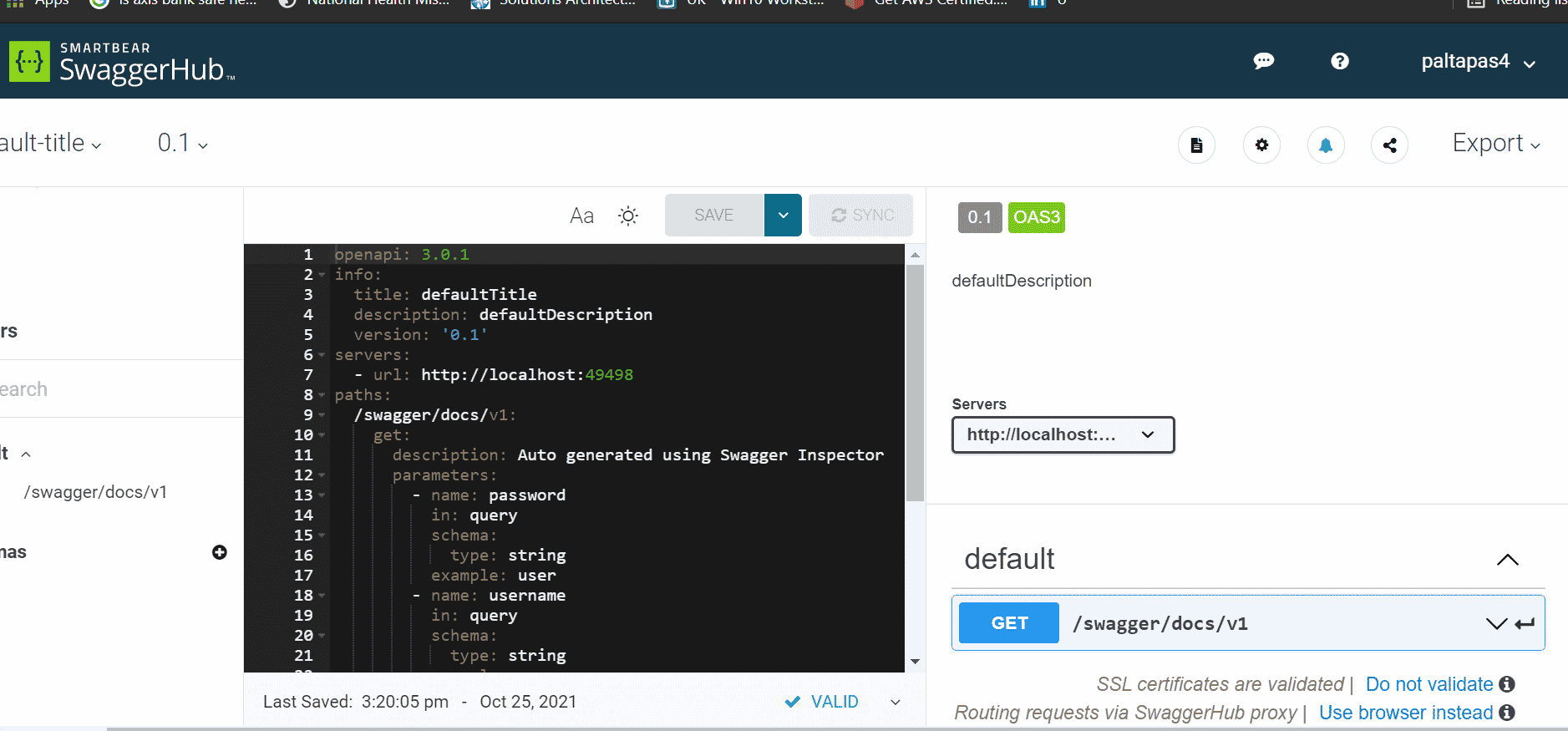Fold the parameters block on line 12
Image resolution: width=1568 pixels, height=731 pixels.
pos(322,475)
